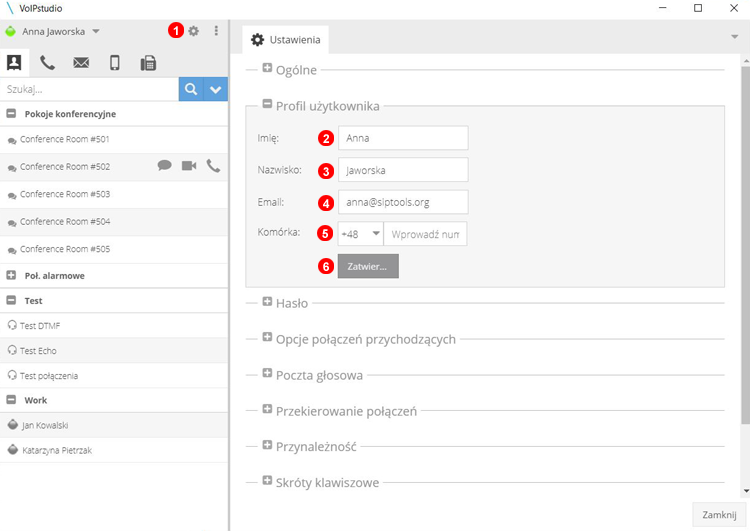Collapse the Pokoje konferencyjne group
Image resolution: width=750 pixels, height=531 pixels.
pos(11,114)
